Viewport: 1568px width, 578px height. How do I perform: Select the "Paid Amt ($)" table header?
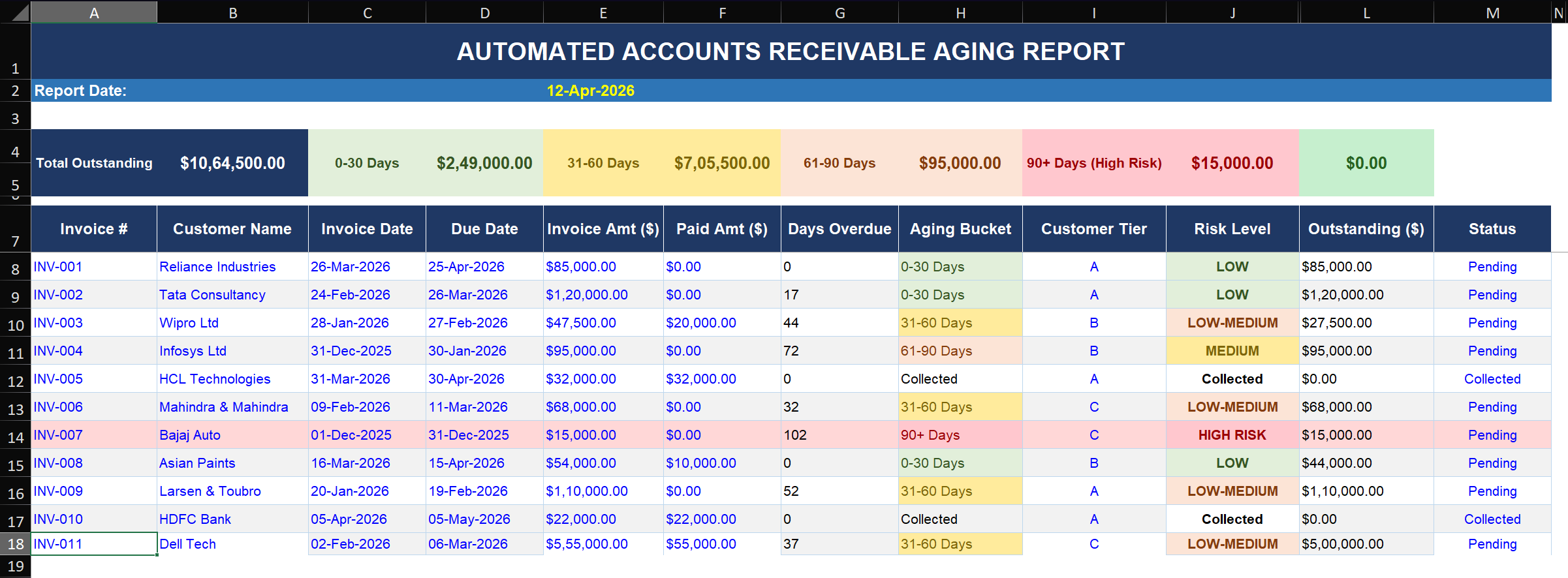click(722, 229)
